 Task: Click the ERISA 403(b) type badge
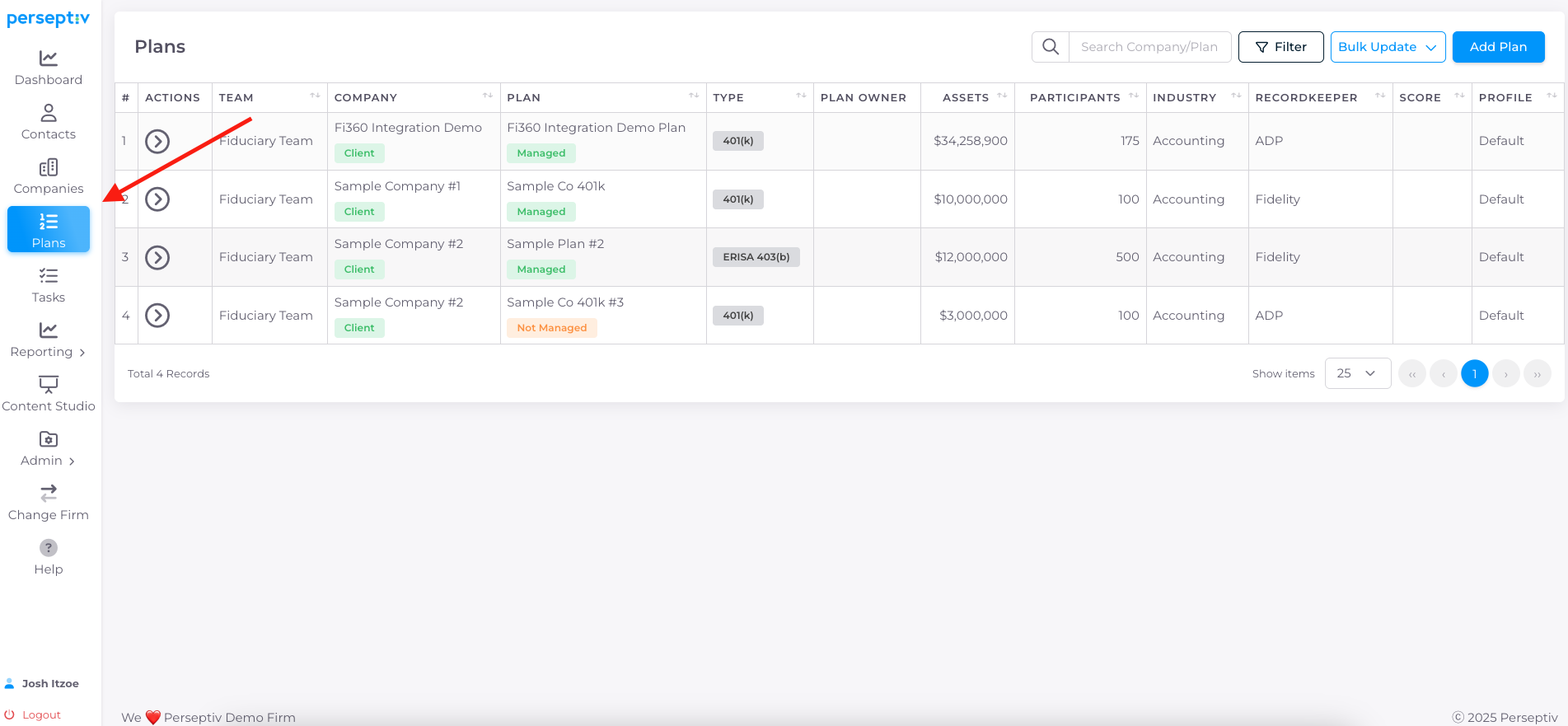[x=756, y=257]
